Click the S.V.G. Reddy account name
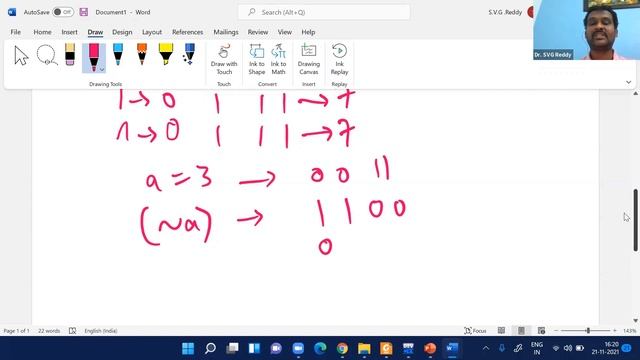Image resolution: width=640 pixels, height=360 pixels. 505,12
